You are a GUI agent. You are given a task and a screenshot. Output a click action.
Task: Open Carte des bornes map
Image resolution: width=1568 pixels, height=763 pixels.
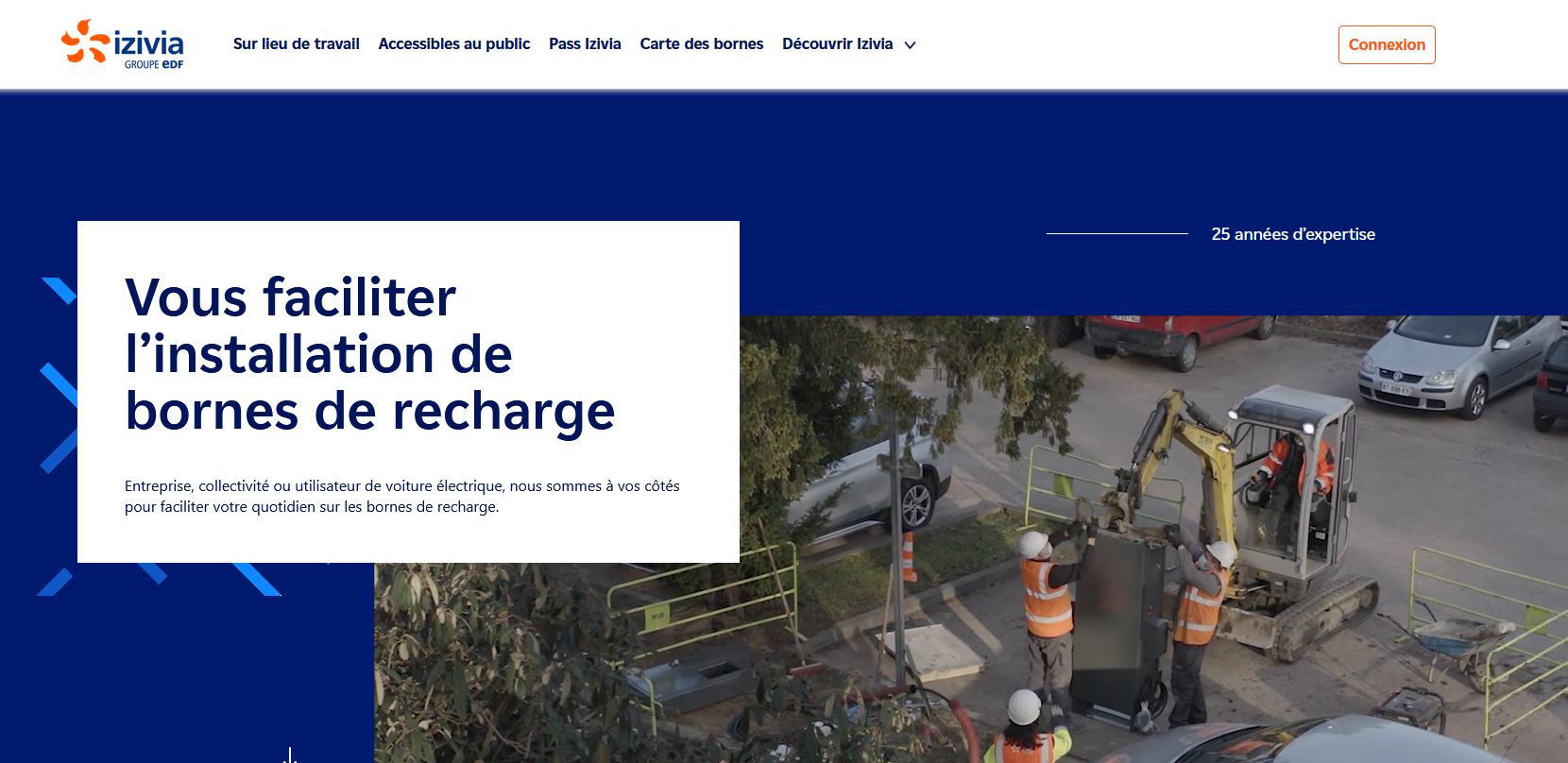(x=701, y=44)
